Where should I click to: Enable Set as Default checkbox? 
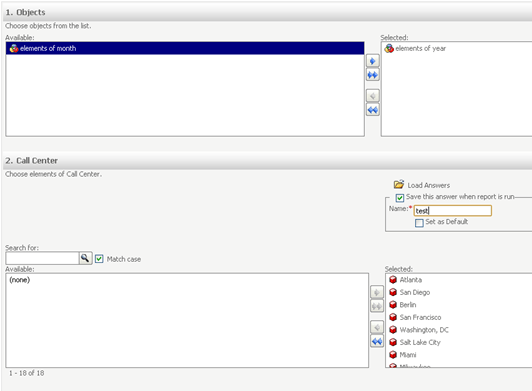(419, 223)
